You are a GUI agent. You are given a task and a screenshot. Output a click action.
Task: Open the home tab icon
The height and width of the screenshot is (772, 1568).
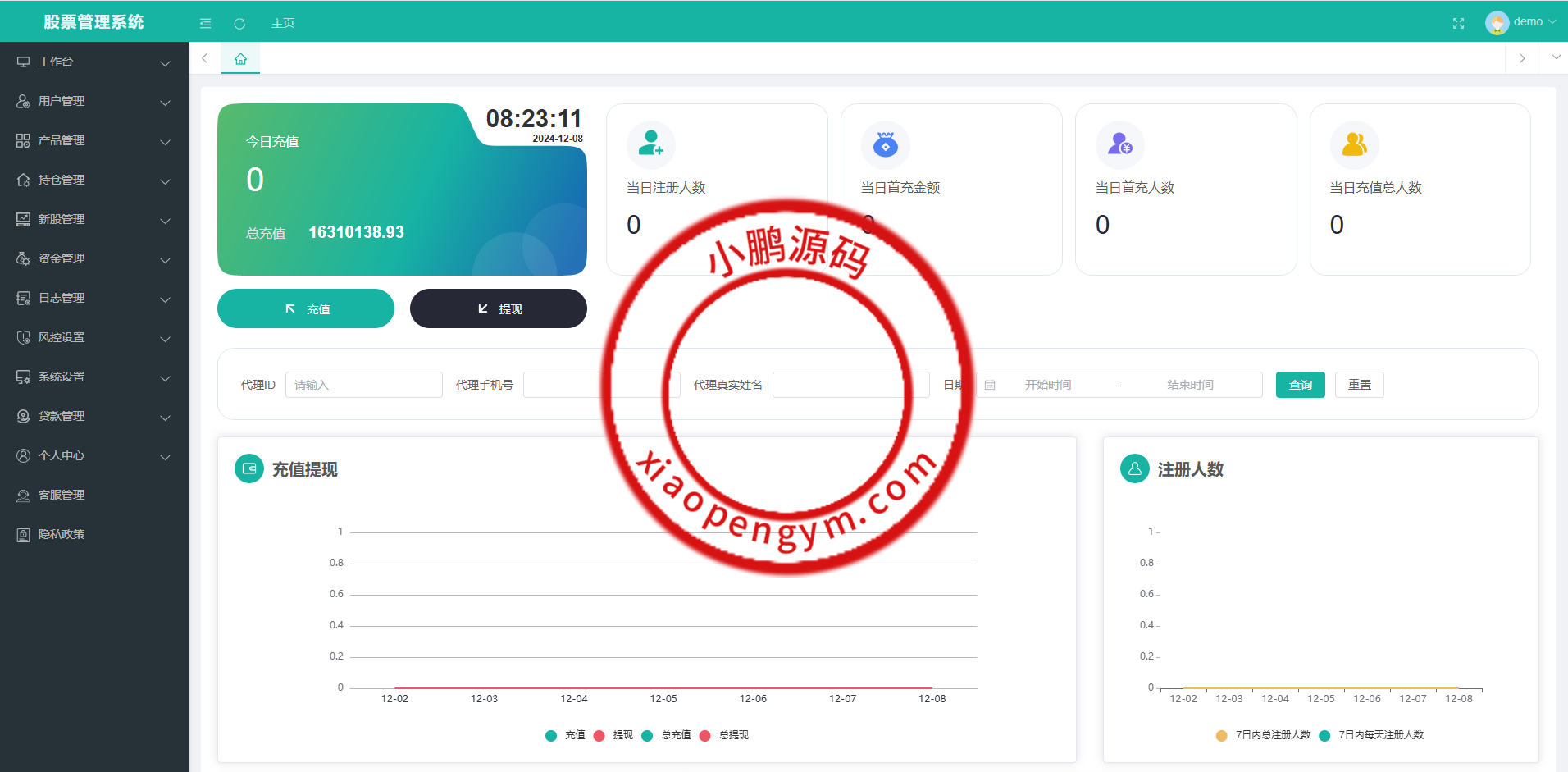pyautogui.click(x=240, y=59)
